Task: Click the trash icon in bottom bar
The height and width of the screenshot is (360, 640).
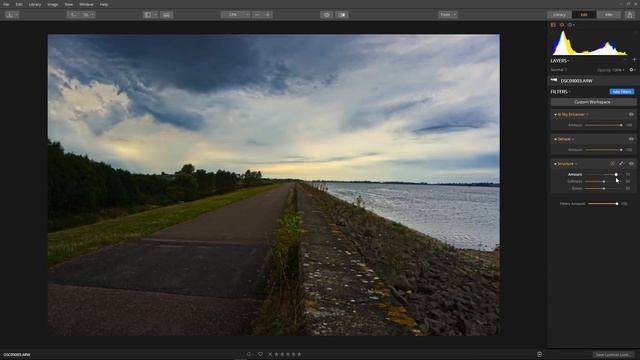Action: click(540, 354)
